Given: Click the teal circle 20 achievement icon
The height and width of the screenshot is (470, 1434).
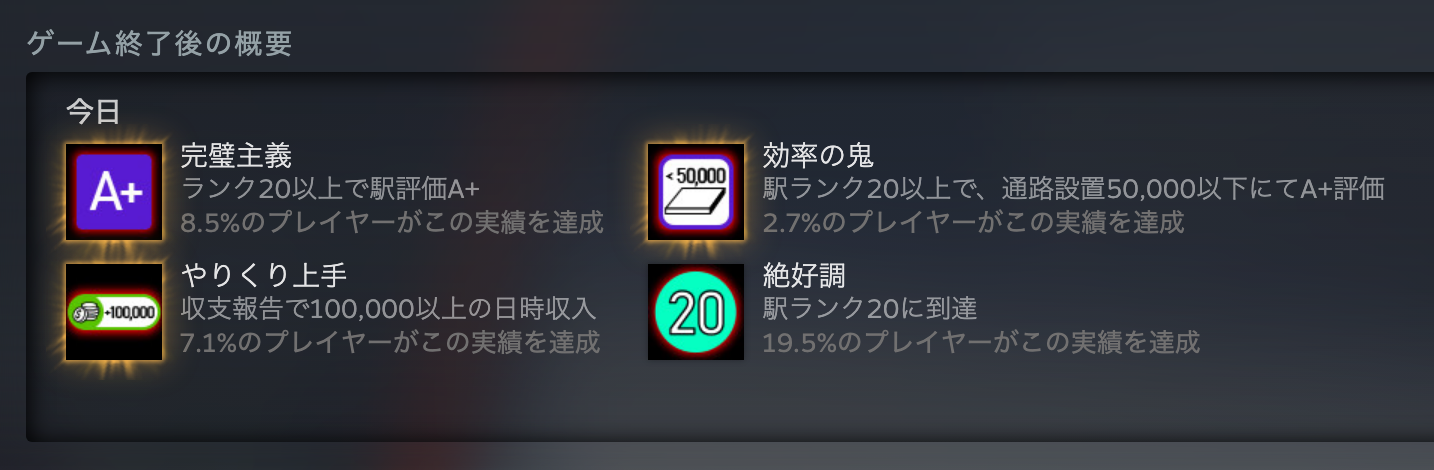Looking at the screenshot, I should pyautogui.click(x=696, y=312).
